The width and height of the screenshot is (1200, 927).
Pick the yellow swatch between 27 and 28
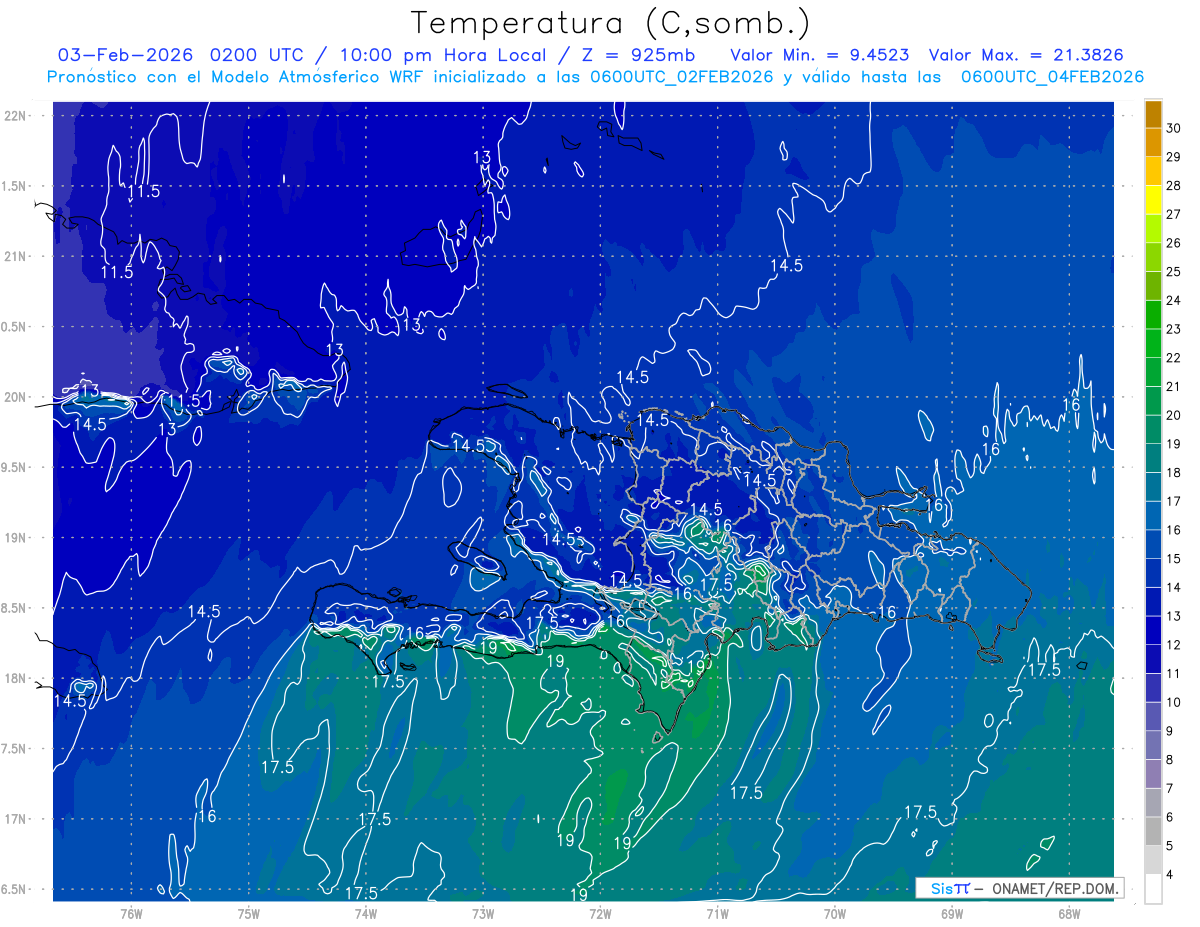(1153, 200)
